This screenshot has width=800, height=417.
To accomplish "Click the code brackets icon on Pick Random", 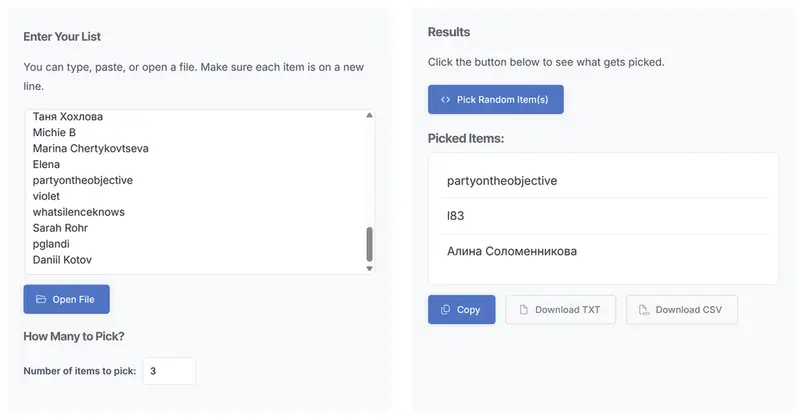I will pos(445,100).
